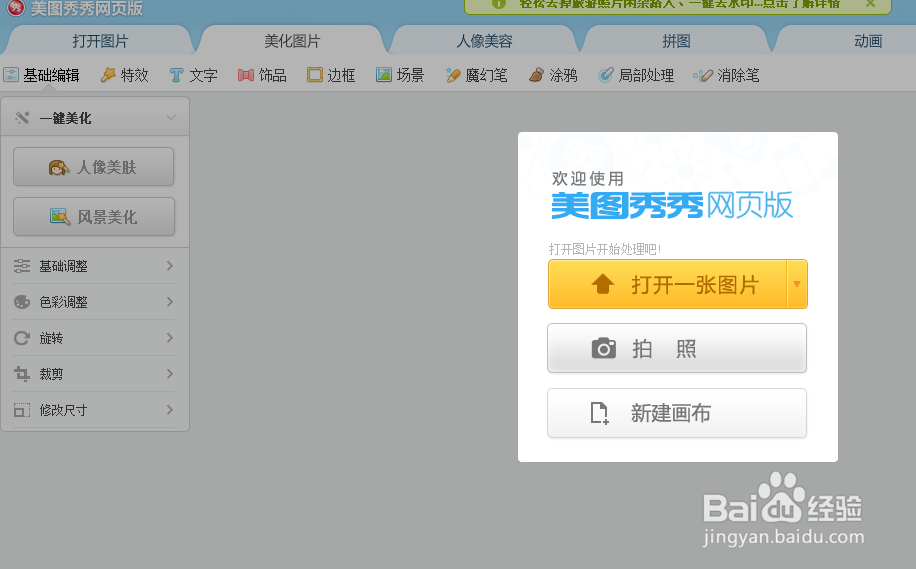Click the camera icon on 拍照 button
The image size is (916, 569).
tap(603, 348)
